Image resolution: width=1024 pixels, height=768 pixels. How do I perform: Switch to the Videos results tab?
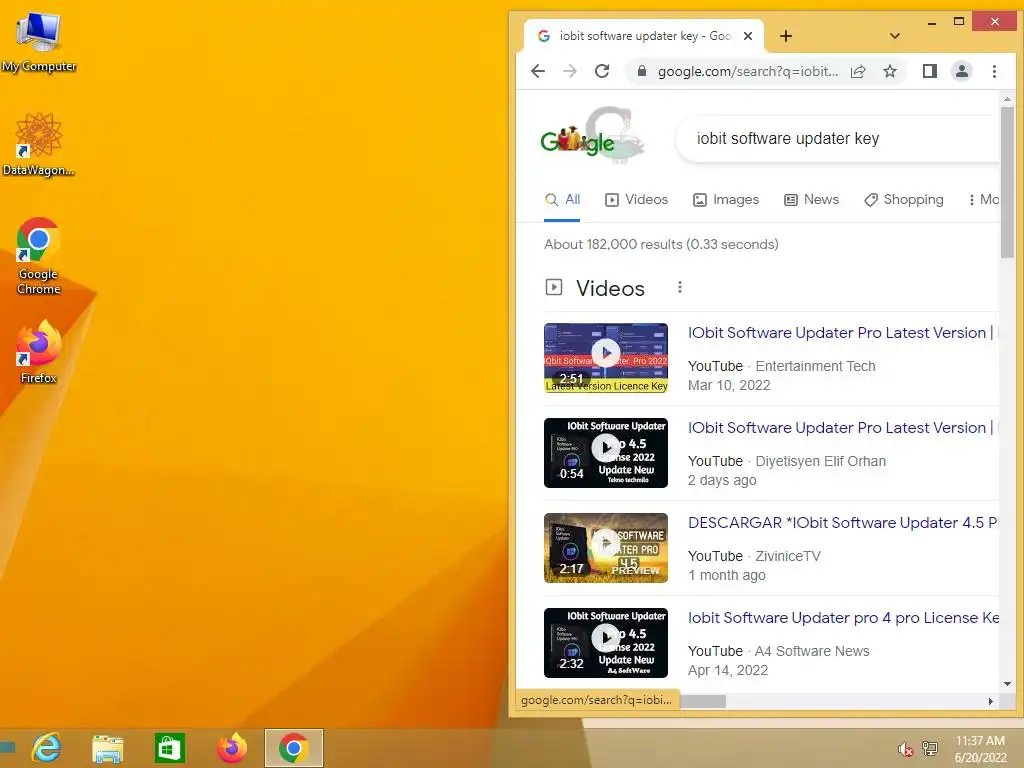(x=636, y=200)
